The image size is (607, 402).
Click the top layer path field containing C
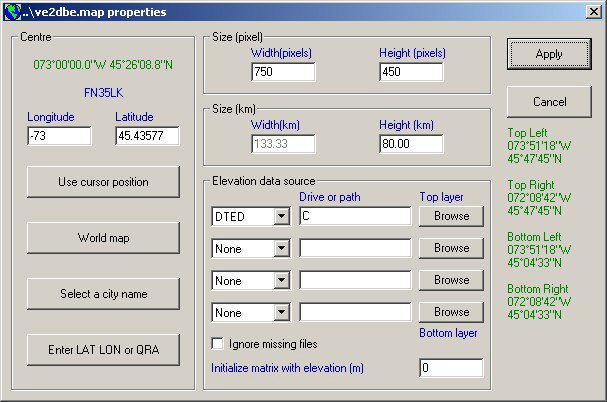[355, 216]
